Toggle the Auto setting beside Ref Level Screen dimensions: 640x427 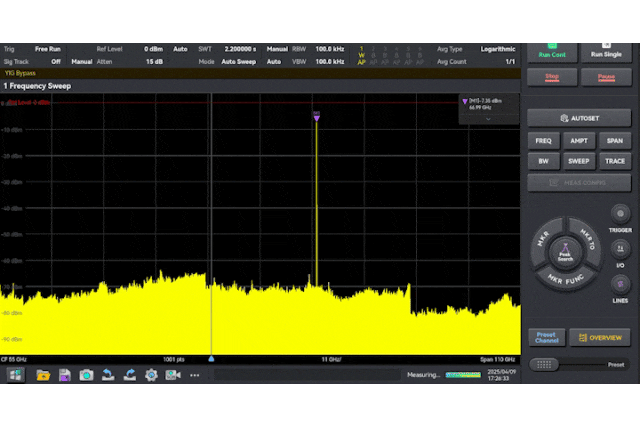click(x=180, y=49)
